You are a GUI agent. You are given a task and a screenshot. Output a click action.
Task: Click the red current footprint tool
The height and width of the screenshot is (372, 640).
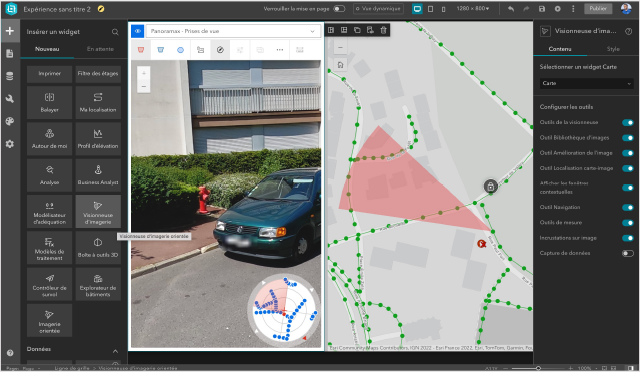(x=141, y=50)
